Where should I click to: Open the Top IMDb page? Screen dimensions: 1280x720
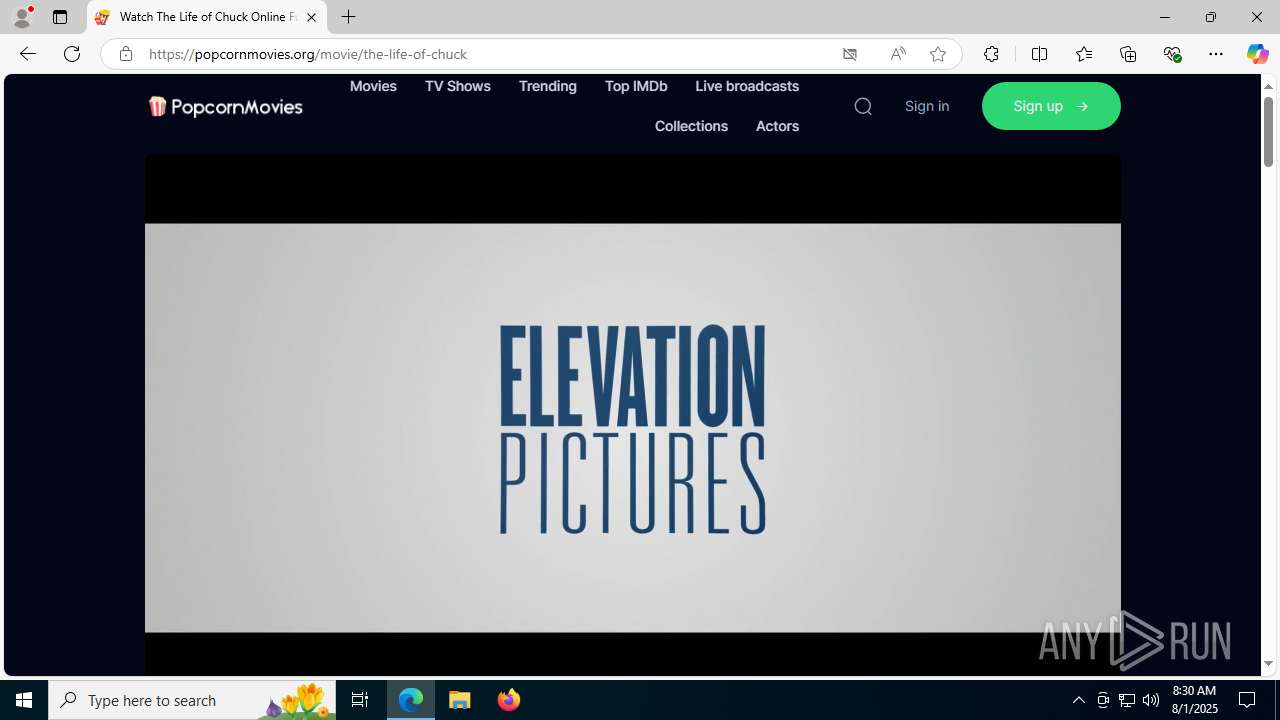(636, 86)
